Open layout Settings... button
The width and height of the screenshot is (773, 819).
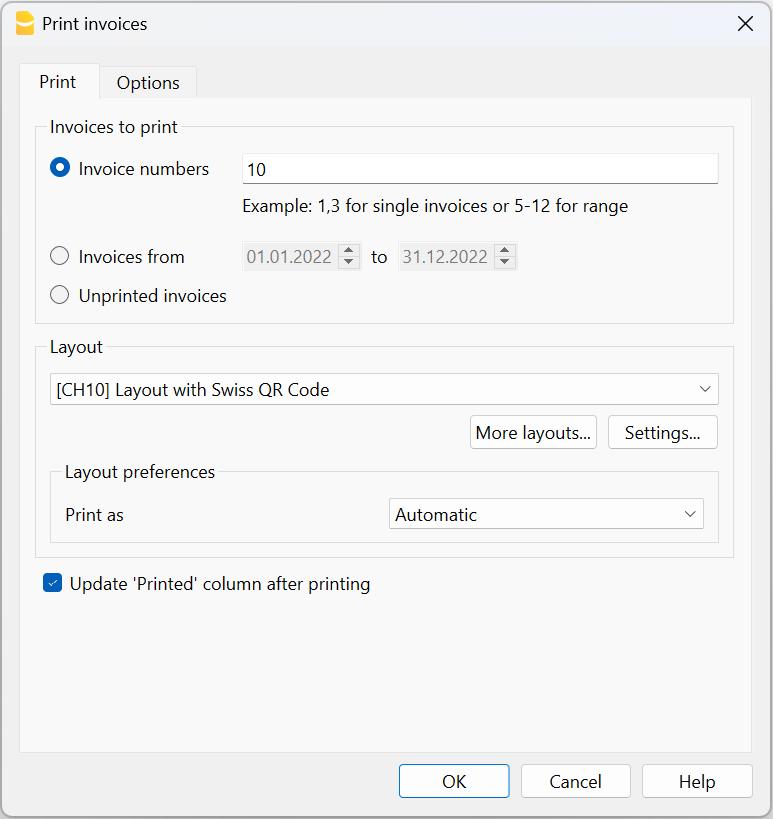pos(662,433)
